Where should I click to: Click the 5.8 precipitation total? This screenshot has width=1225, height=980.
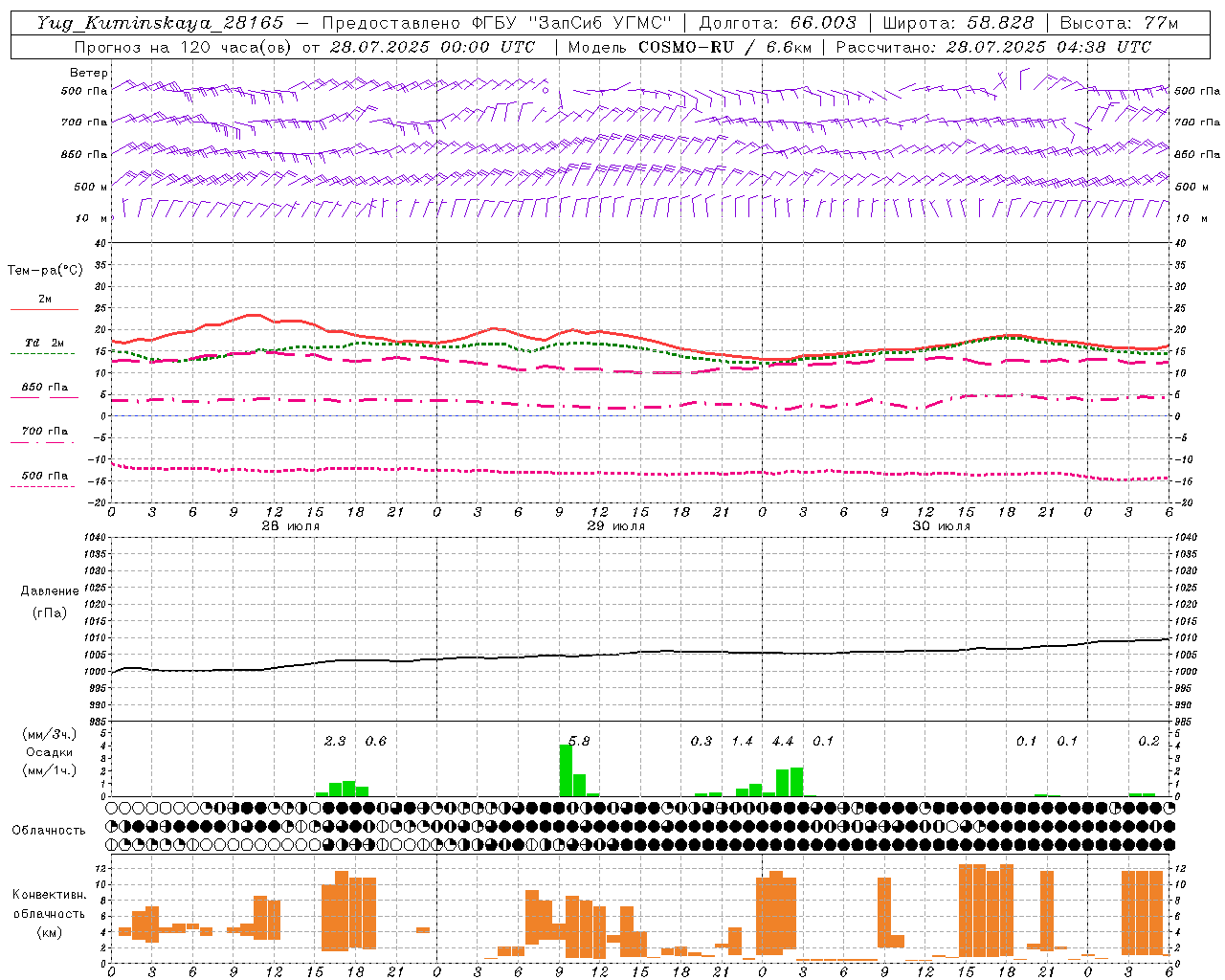click(x=579, y=741)
